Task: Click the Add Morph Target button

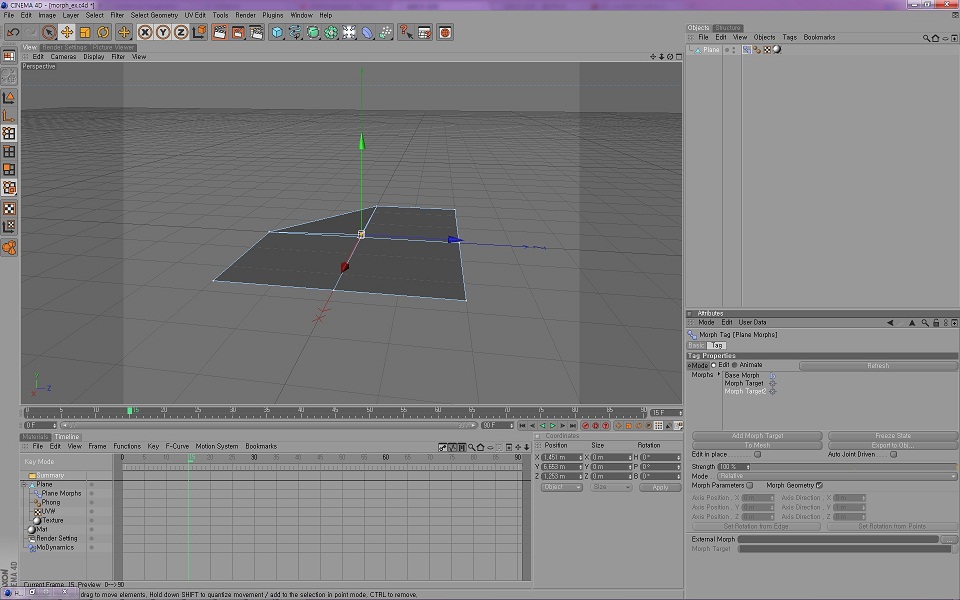Action: 757,436
